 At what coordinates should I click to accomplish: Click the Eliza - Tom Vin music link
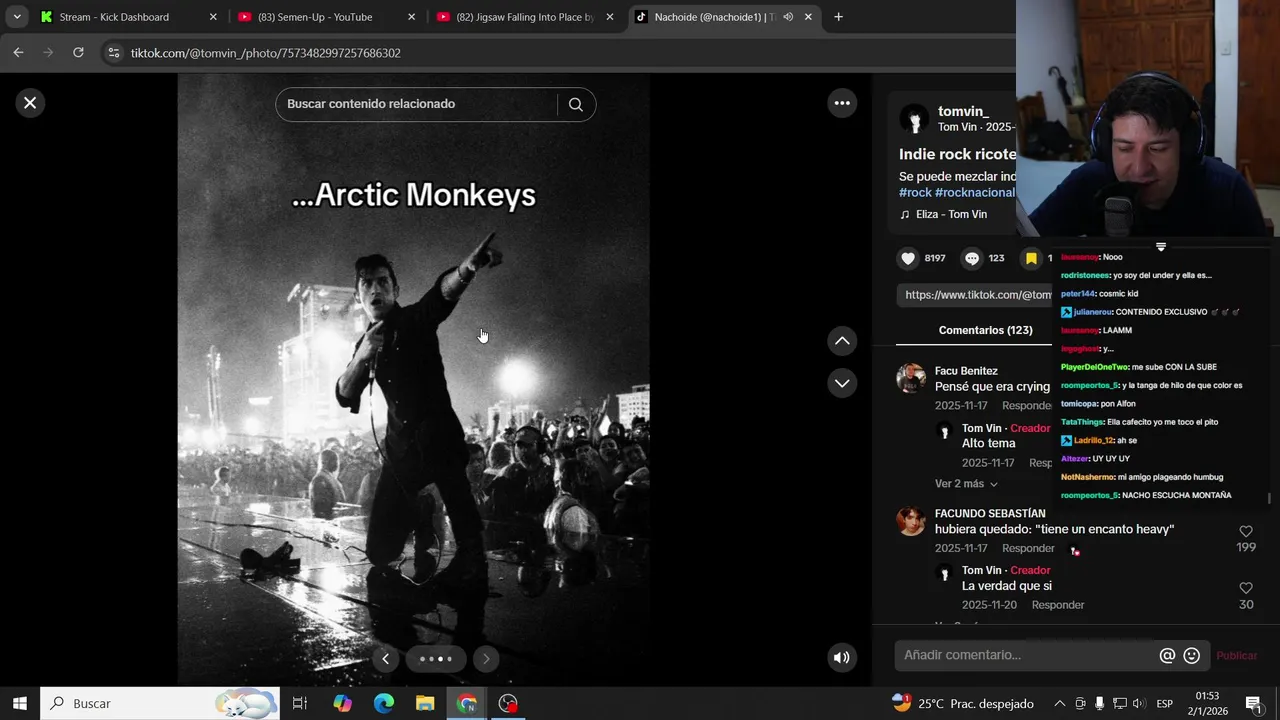click(x=943, y=214)
